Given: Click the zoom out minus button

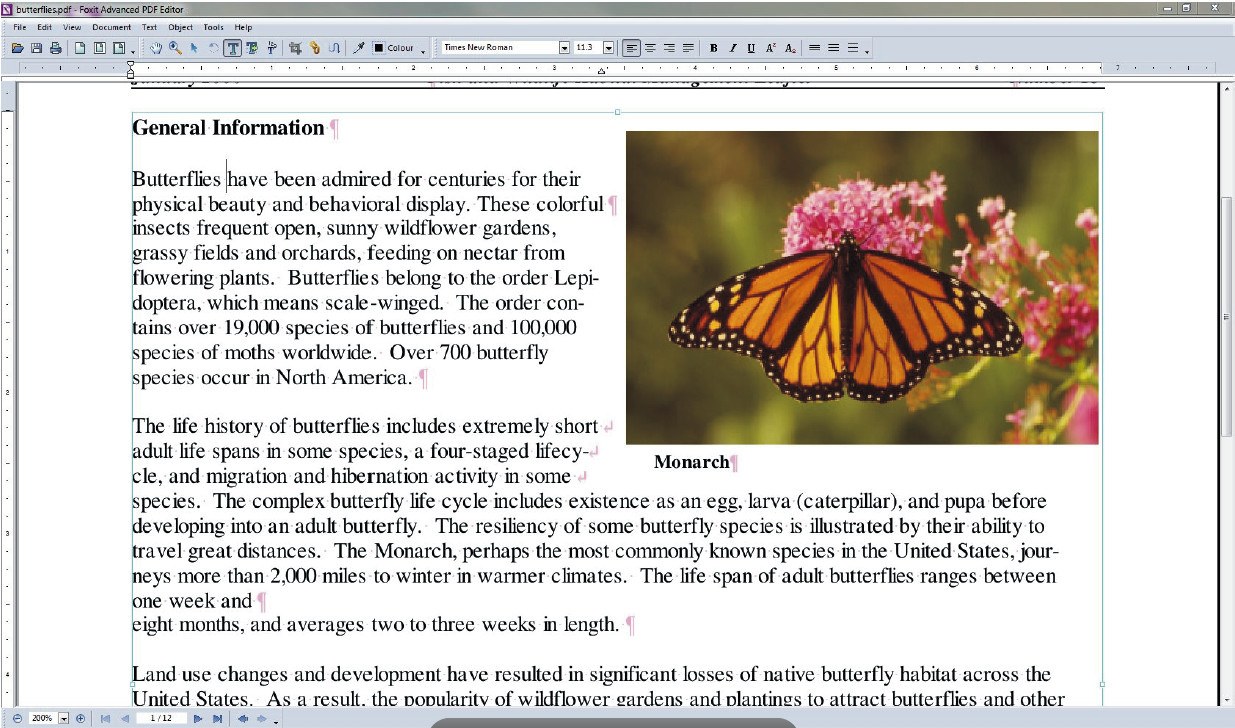Looking at the screenshot, I should pos(17,718).
